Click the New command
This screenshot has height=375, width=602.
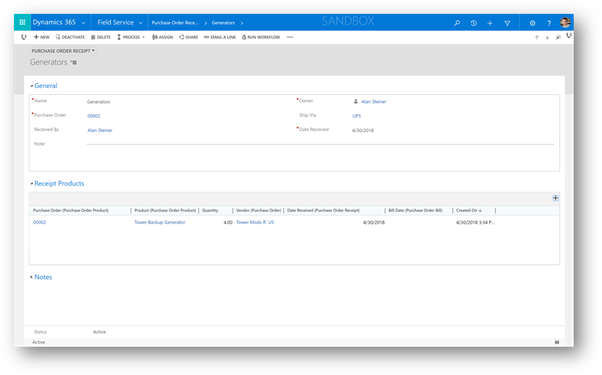(41, 37)
